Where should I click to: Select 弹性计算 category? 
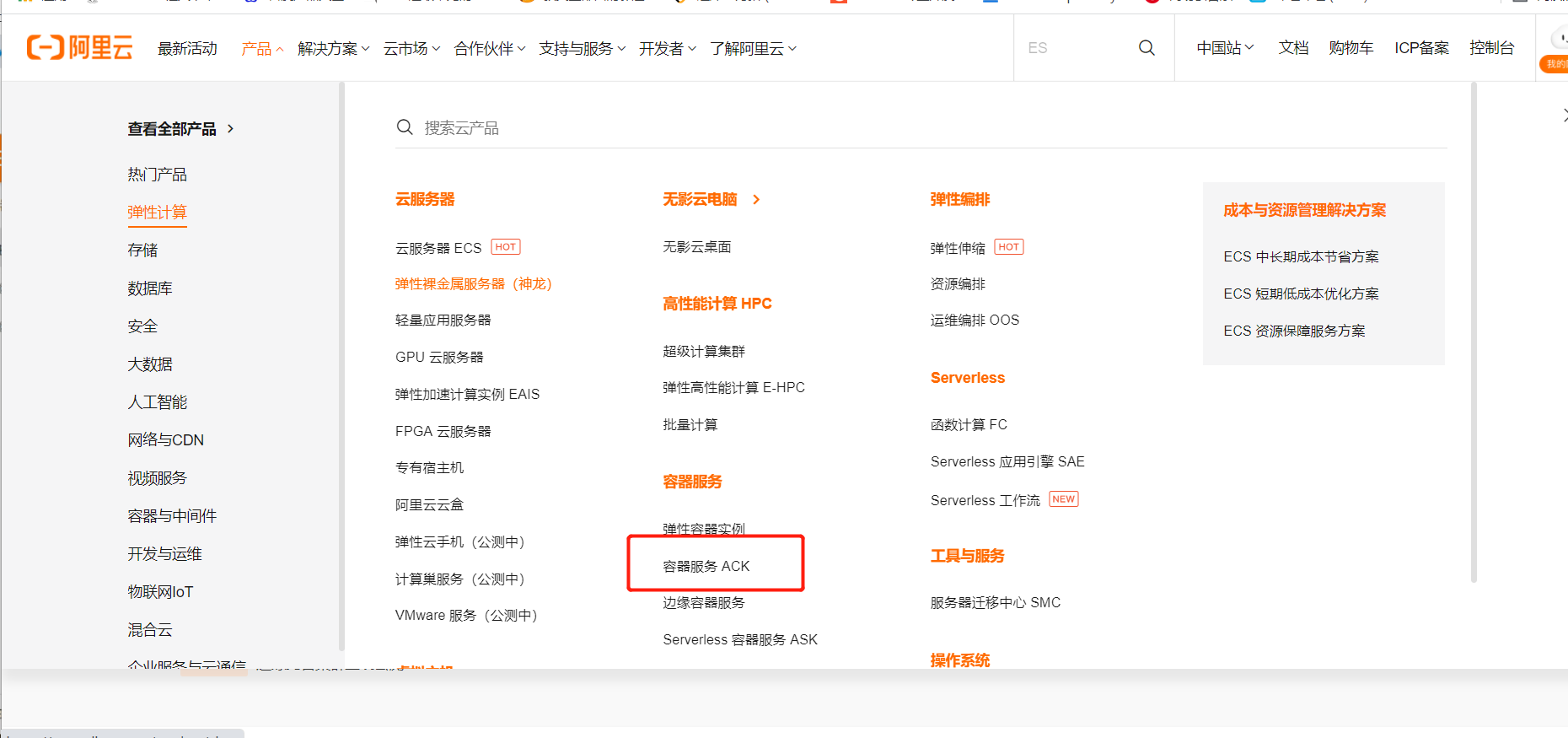(157, 213)
